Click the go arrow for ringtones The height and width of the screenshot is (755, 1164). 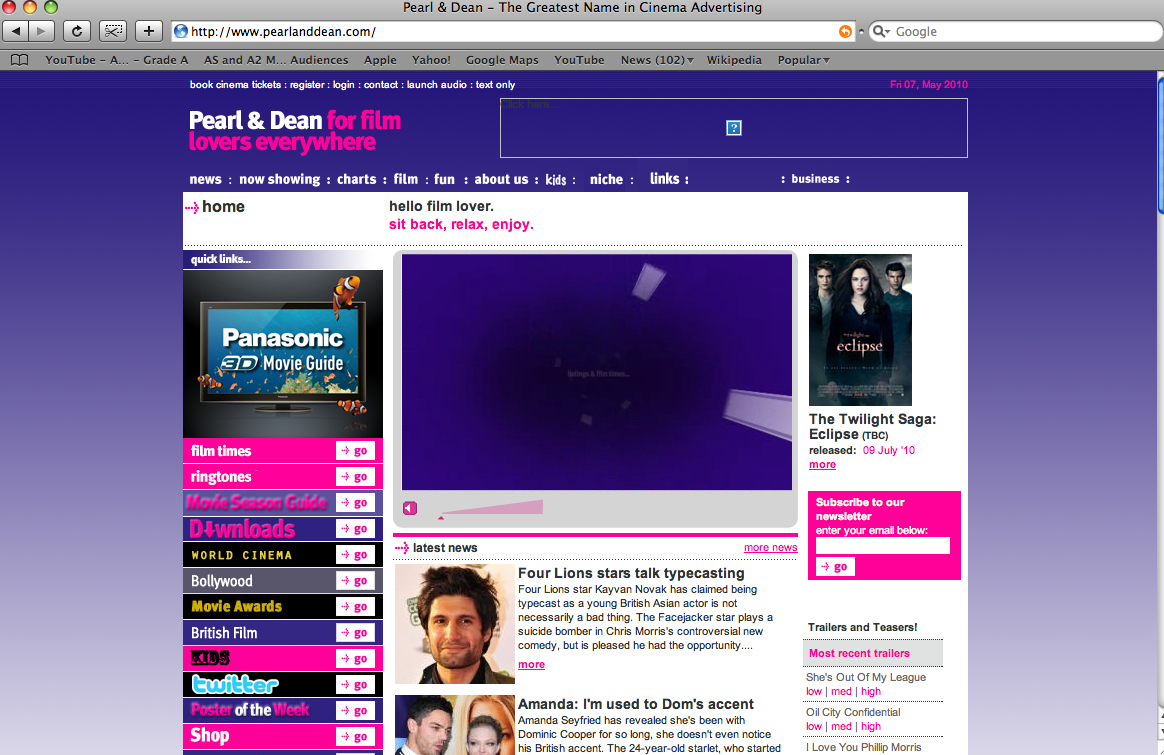[355, 477]
